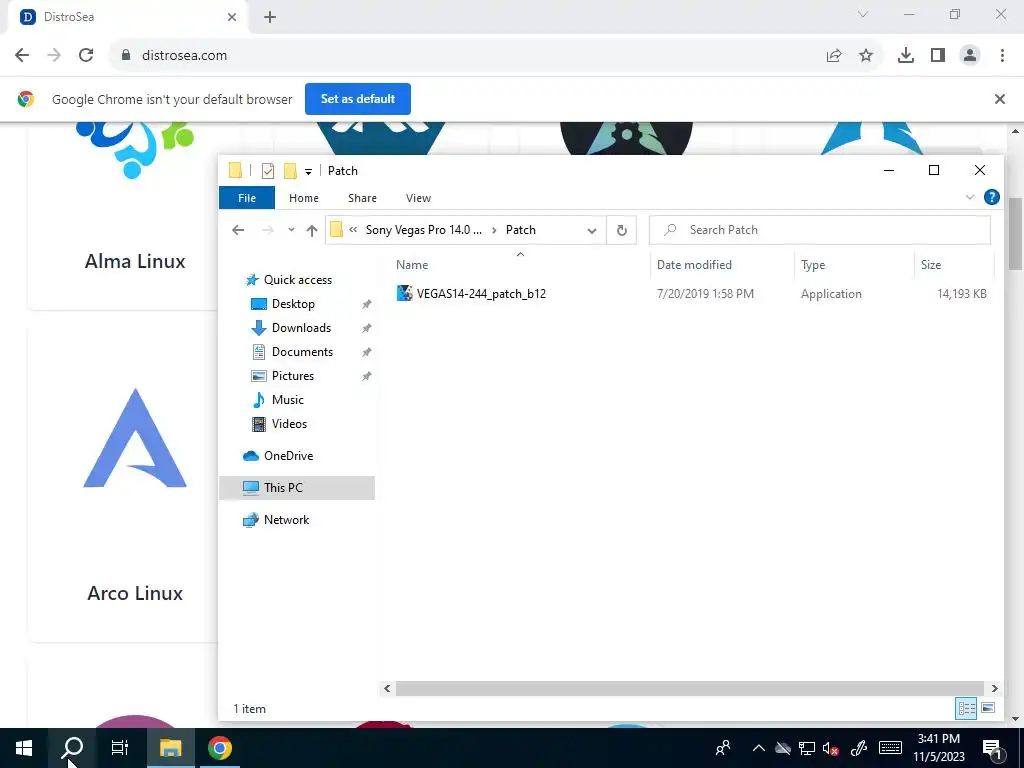Click Properties icon in quick access toolbar
Screen dimensions: 1024x768
click(x=268, y=171)
